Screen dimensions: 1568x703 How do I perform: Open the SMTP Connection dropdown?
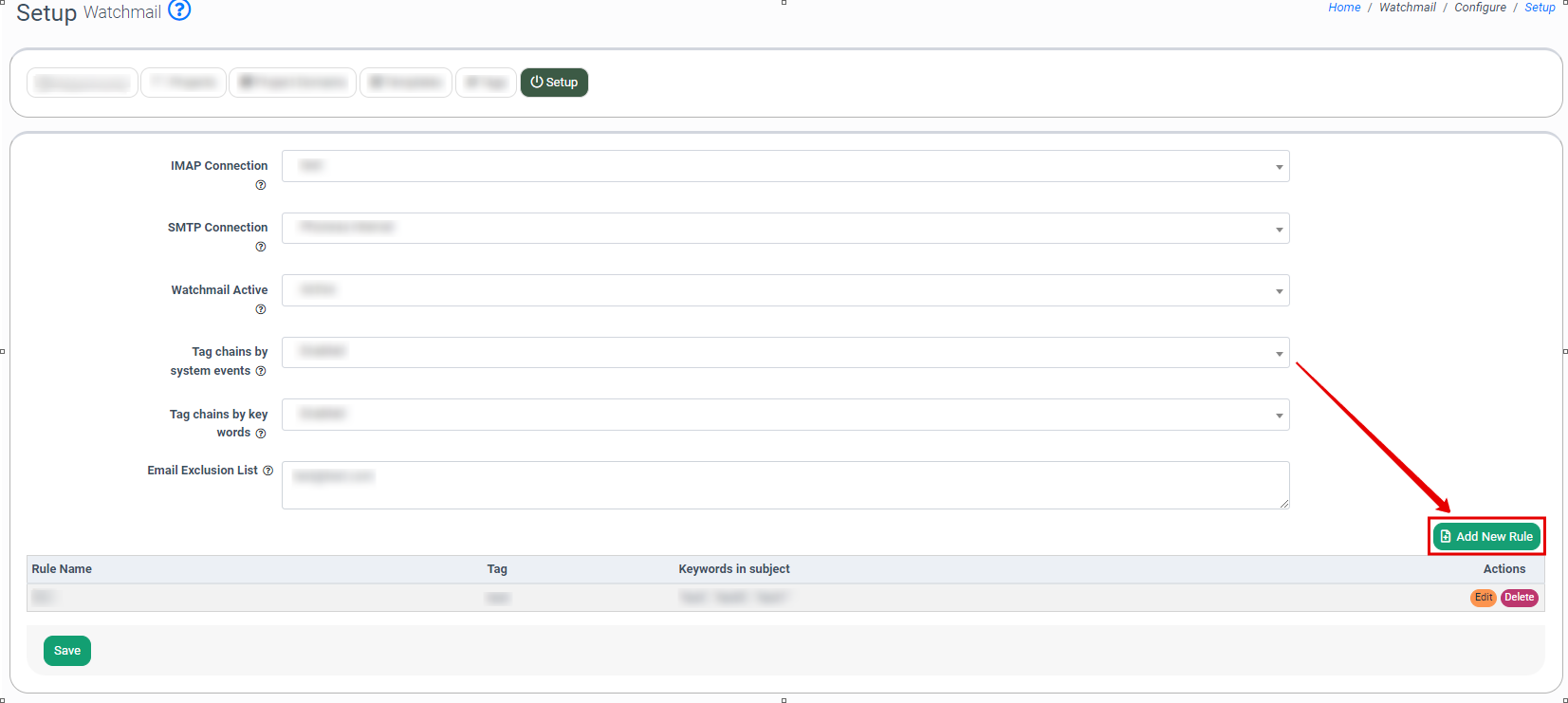784,228
